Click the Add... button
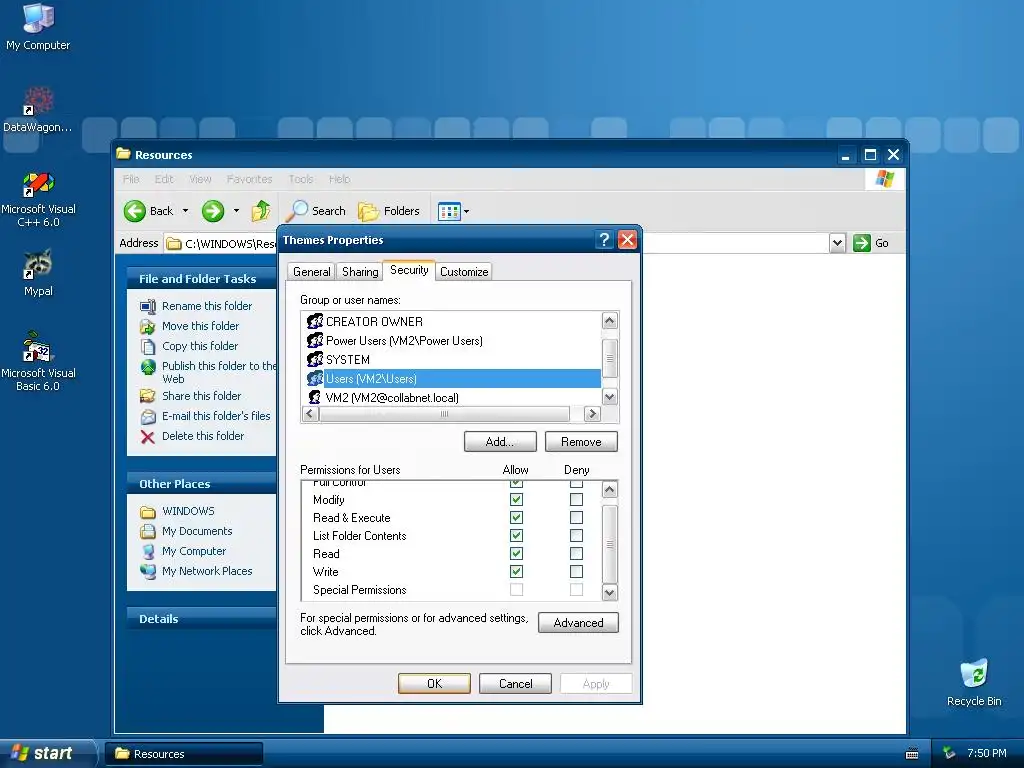Viewport: 1024px width, 768px height. pyautogui.click(x=500, y=442)
